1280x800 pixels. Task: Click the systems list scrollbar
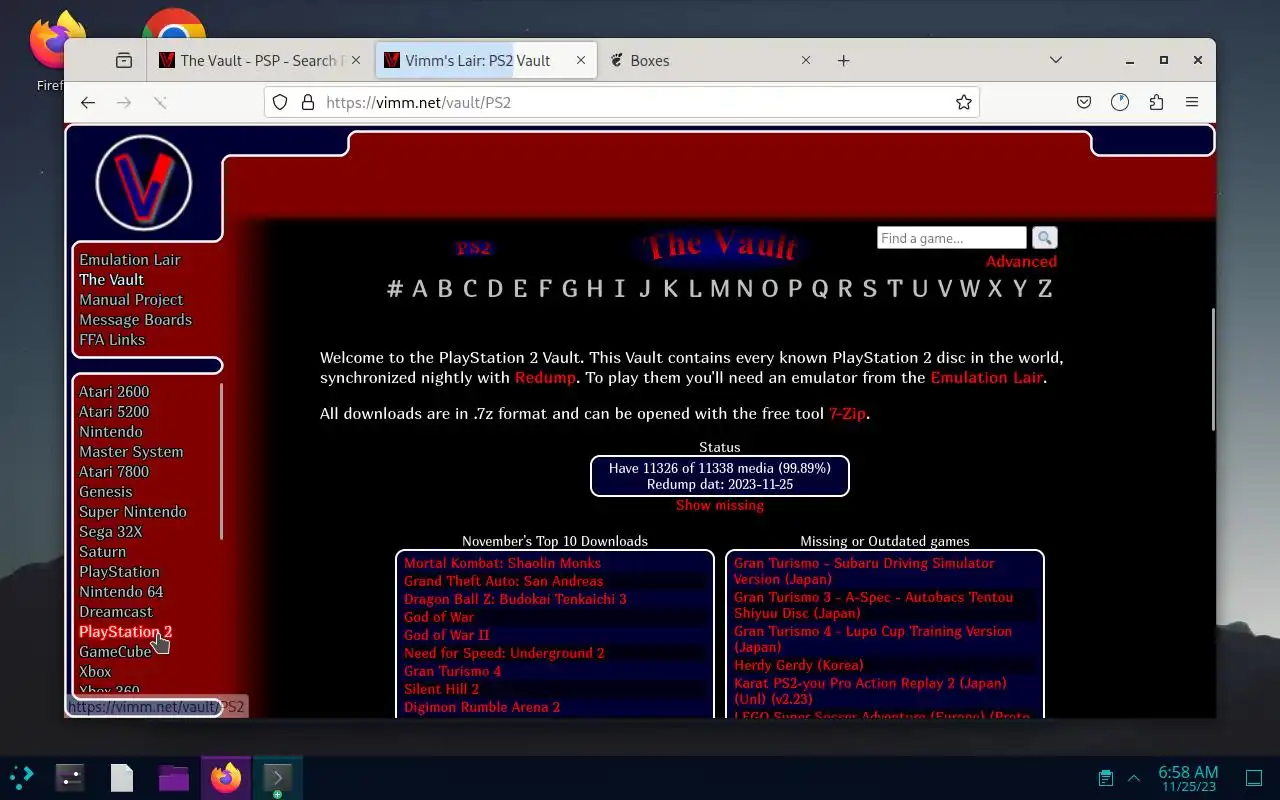pyautogui.click(x=221, y=461)
